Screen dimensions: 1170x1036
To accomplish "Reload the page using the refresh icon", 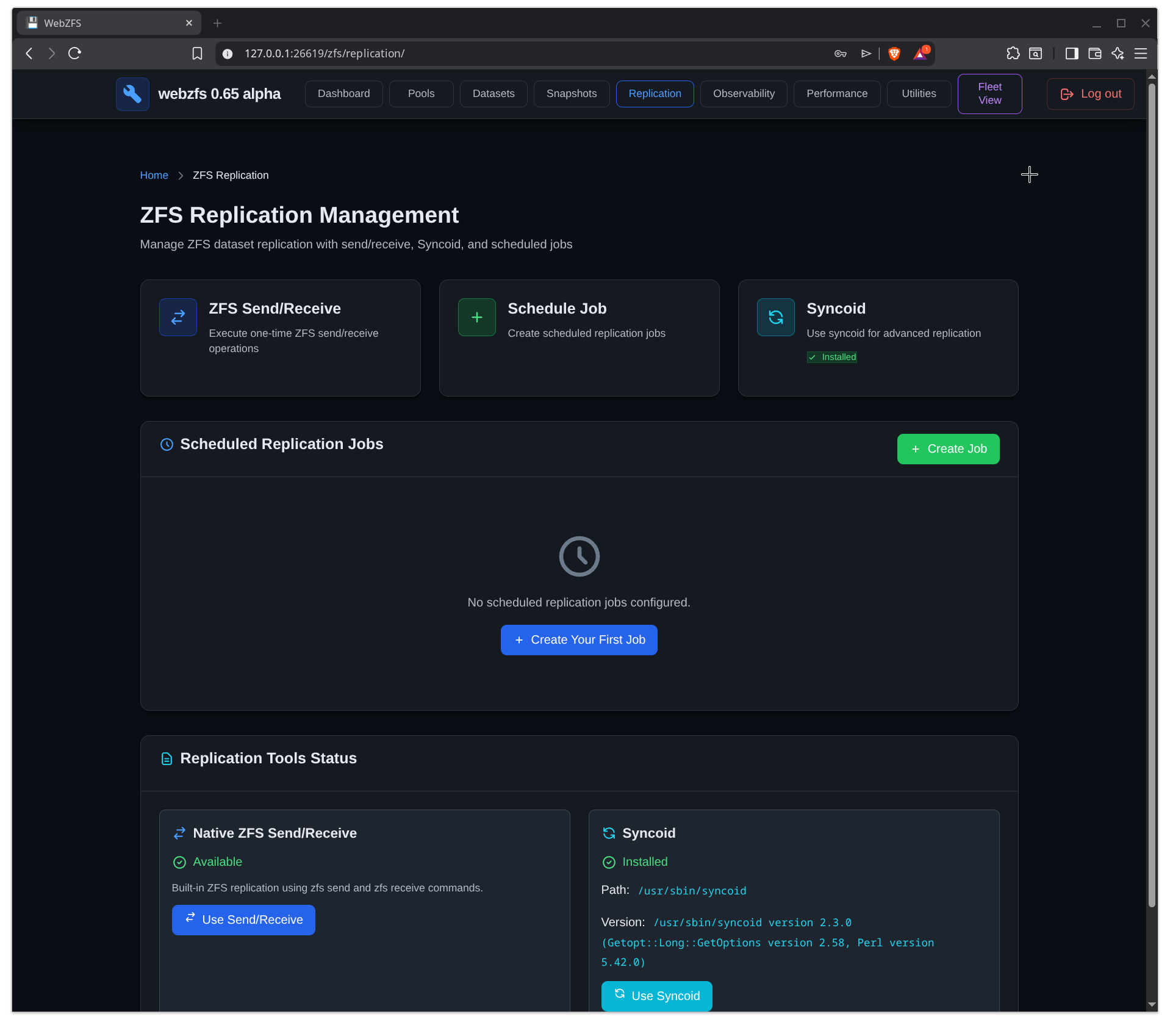I will pos(74,54).
